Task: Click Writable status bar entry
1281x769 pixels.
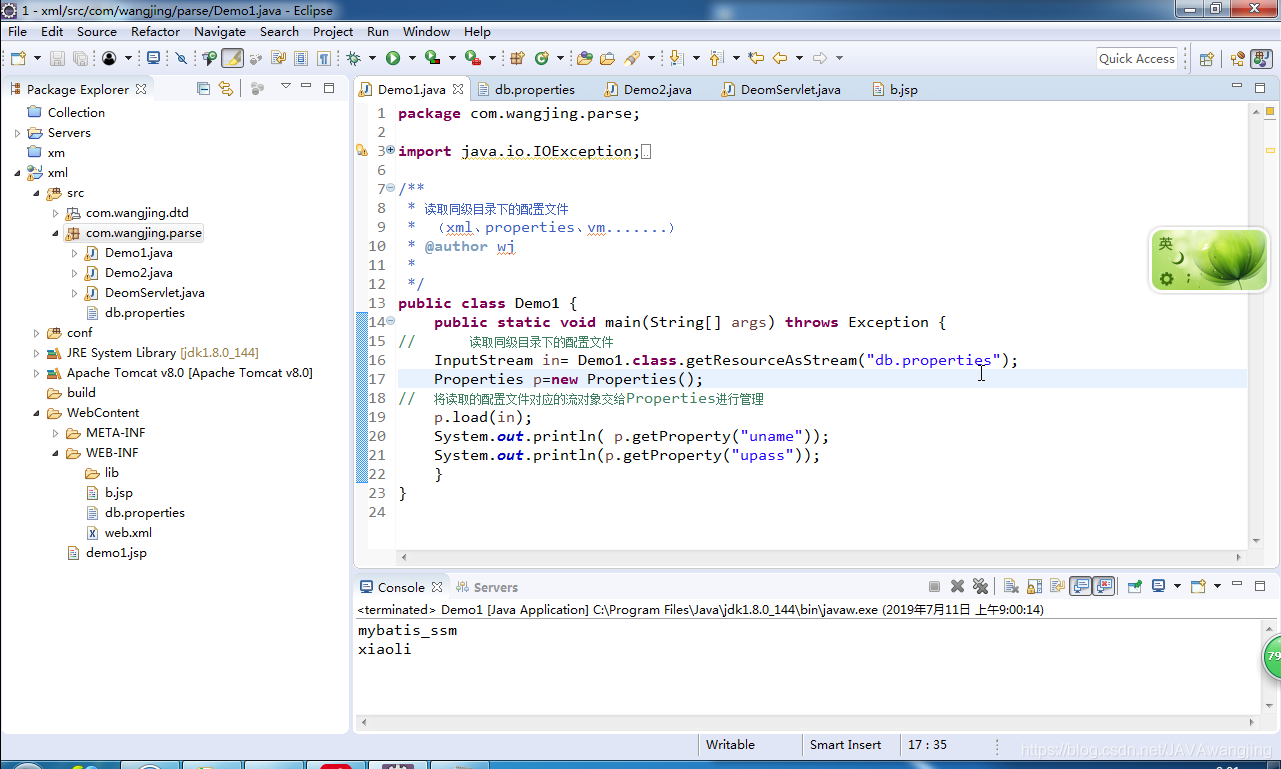Action: tap(730, 744)
